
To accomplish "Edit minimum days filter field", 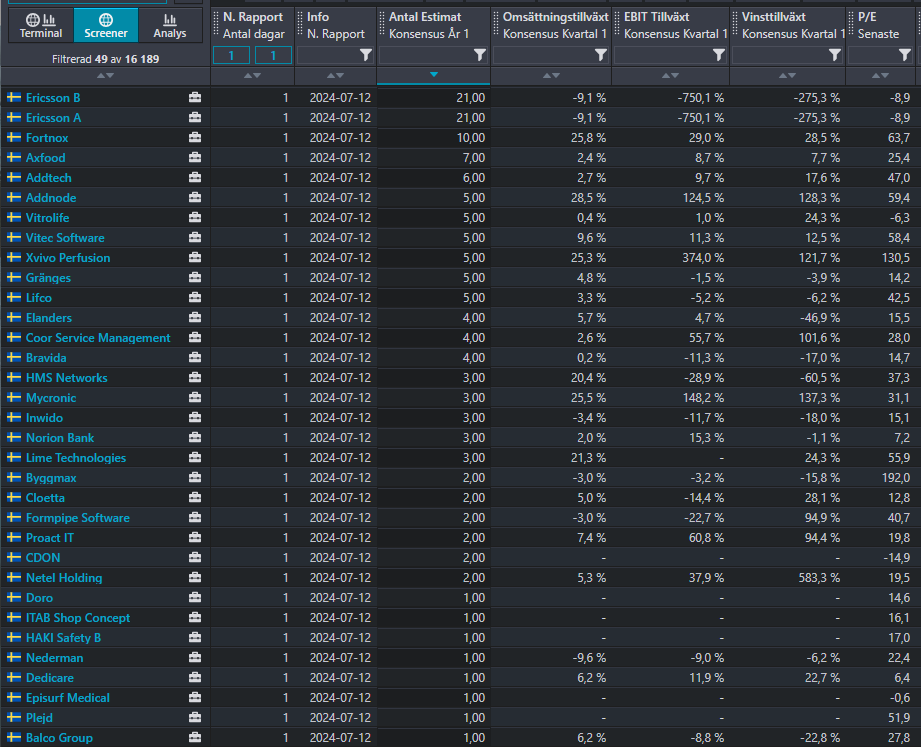I will pyautogui.click(x=231, y=55).
